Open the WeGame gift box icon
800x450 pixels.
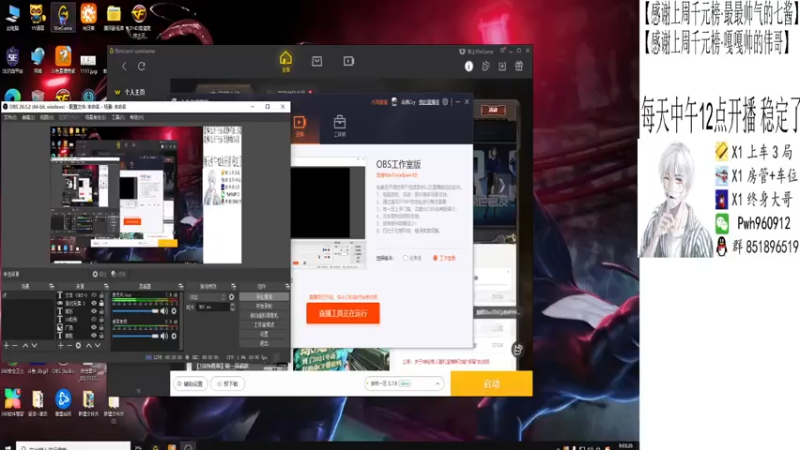pyautogui.click(x=519, y=66)
